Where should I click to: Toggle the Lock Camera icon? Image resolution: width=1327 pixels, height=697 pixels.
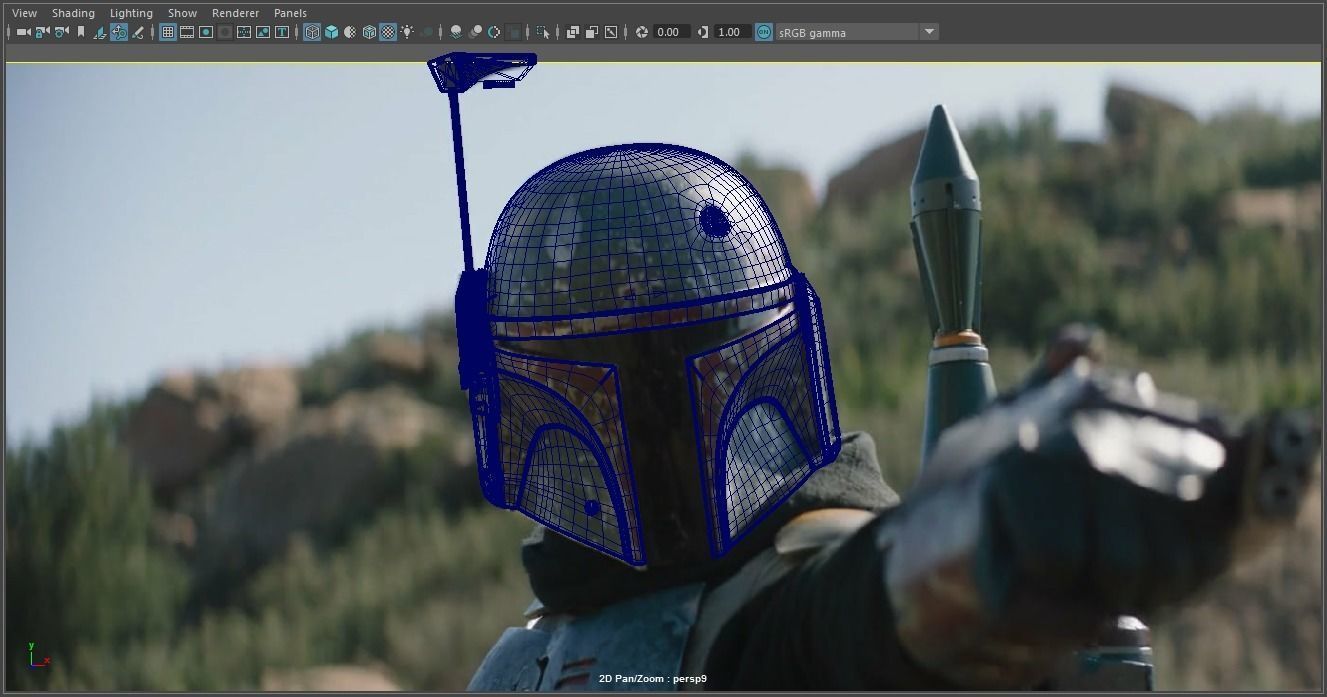coord(42,32)
